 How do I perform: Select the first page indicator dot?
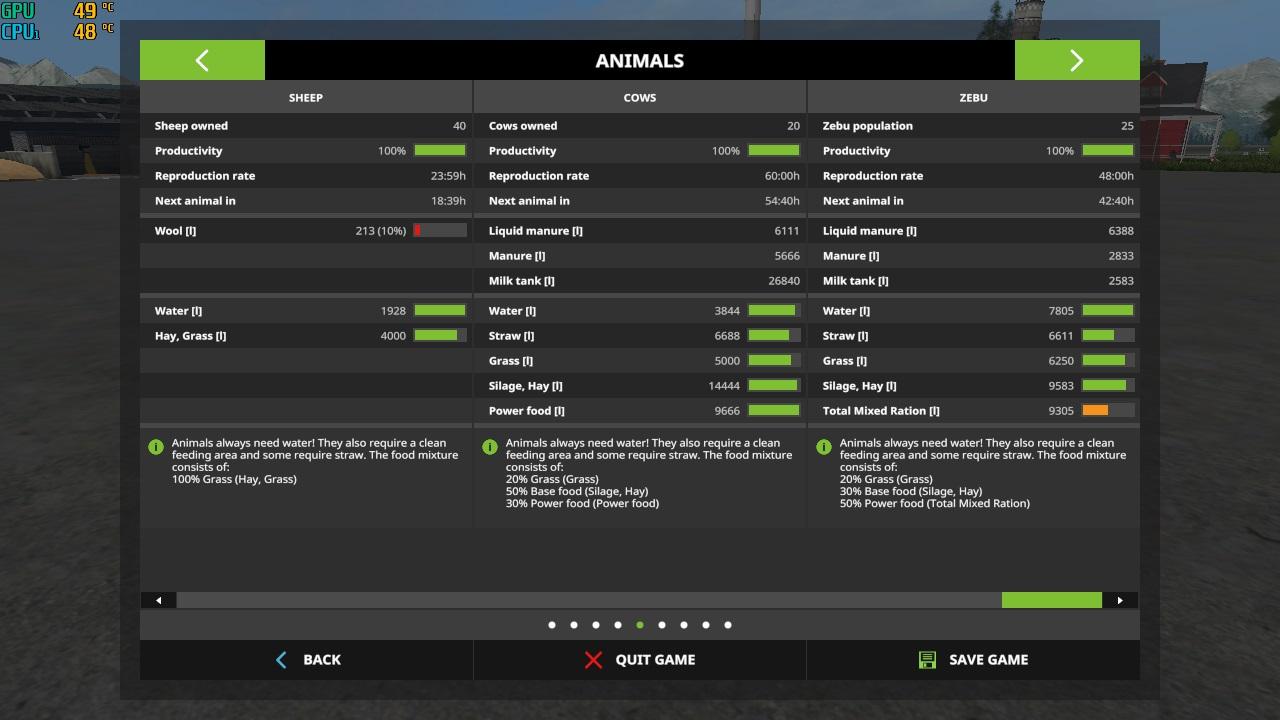[552, 625]
